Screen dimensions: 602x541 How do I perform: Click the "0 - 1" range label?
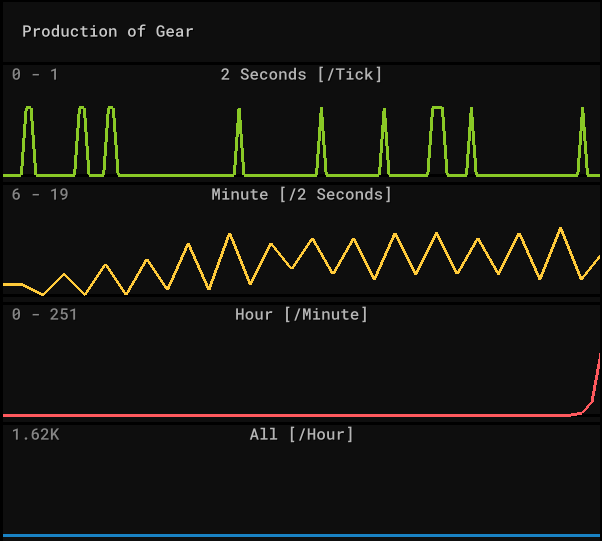click(x=35, y=75)
